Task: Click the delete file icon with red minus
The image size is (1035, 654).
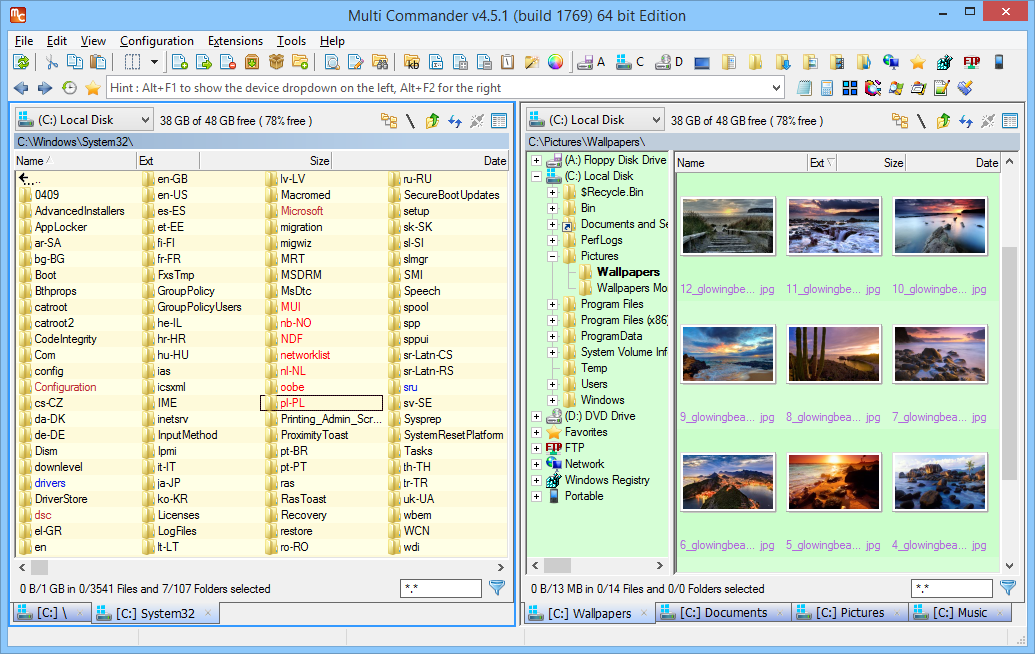Action: [228, 63]
